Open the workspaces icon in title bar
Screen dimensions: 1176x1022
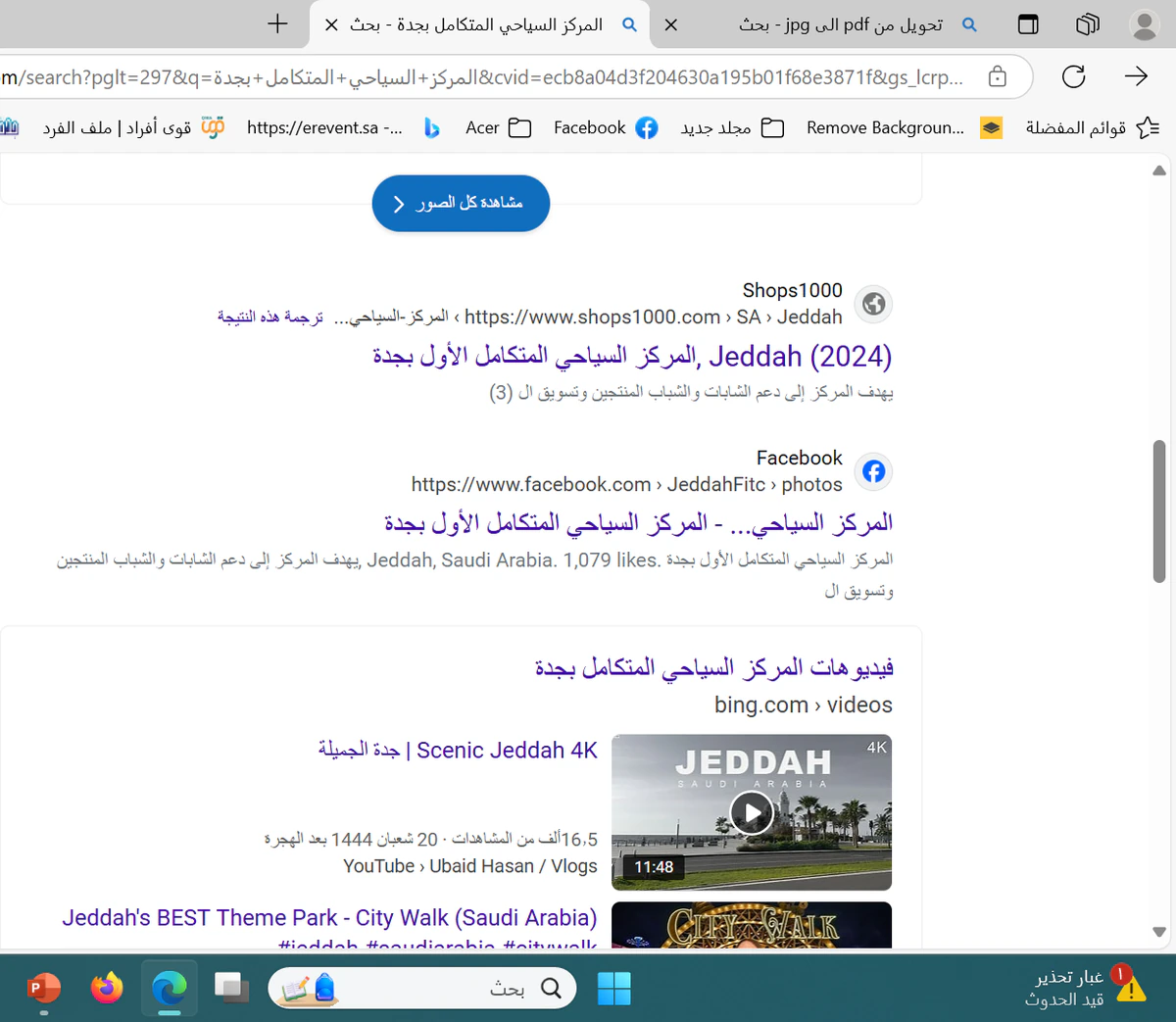click(x=1087, y=24)
